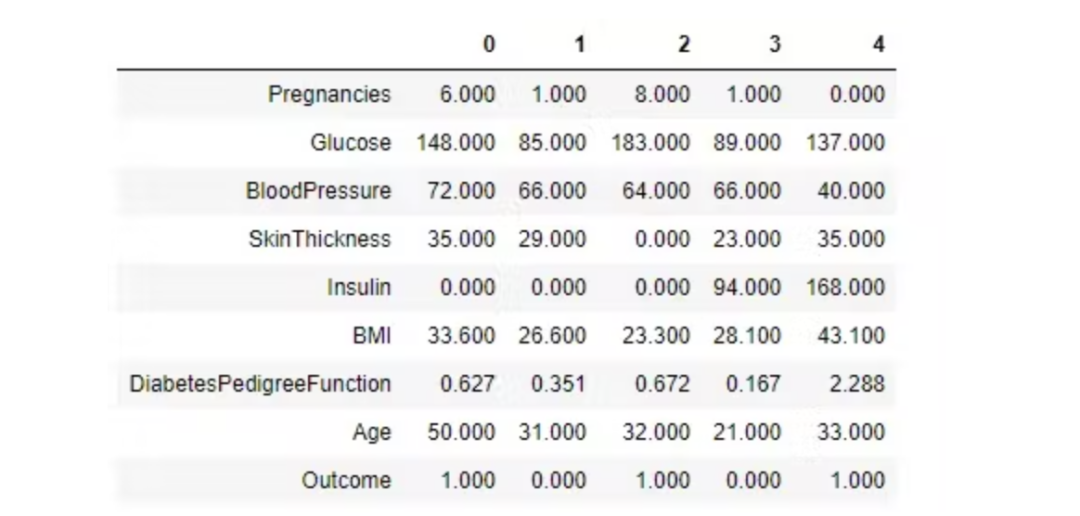This screenshot has height=516, width=1080.
Task: Select column header 0
Action: click(488, 45)
